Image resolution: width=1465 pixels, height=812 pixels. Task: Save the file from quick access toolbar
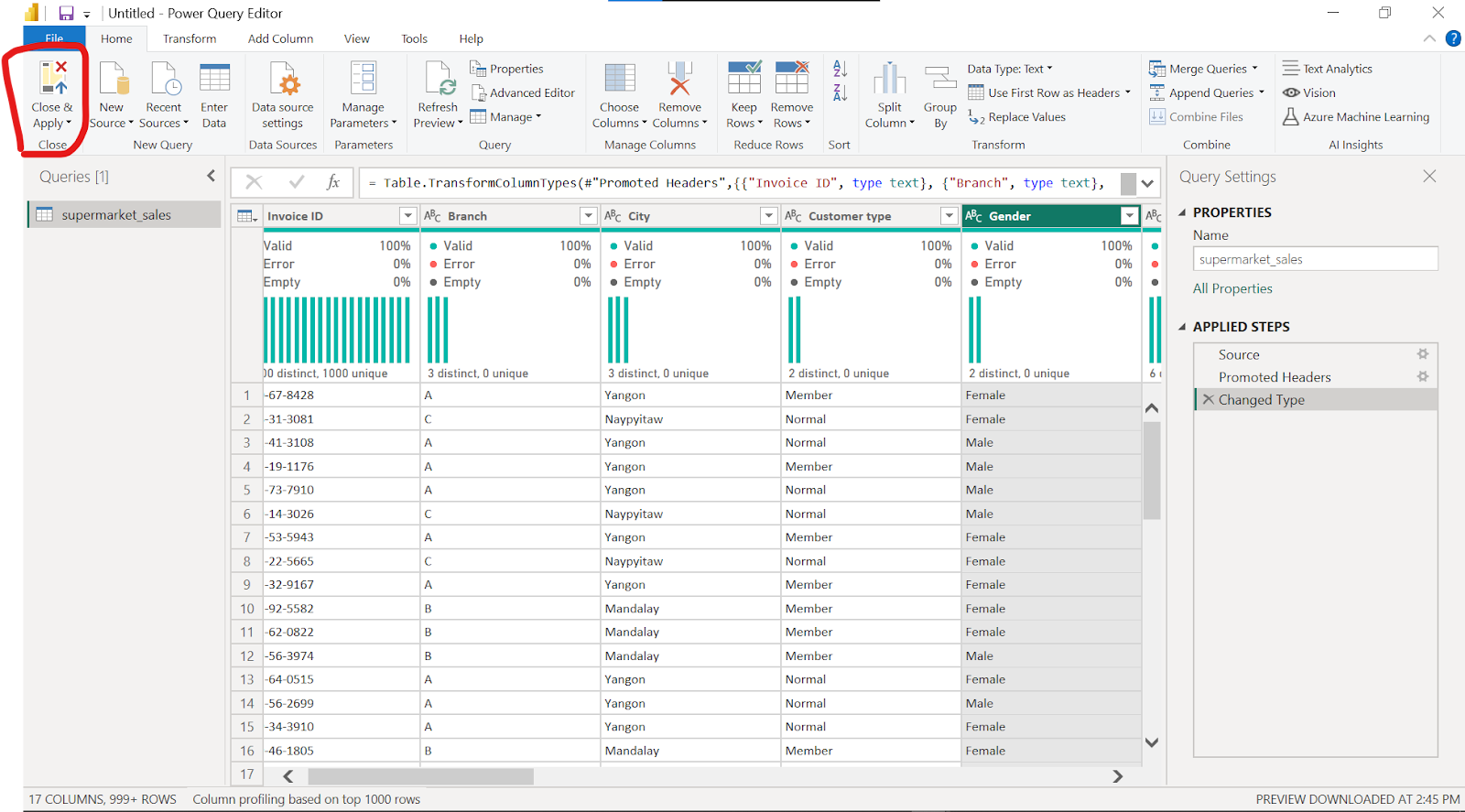(66, 13)
